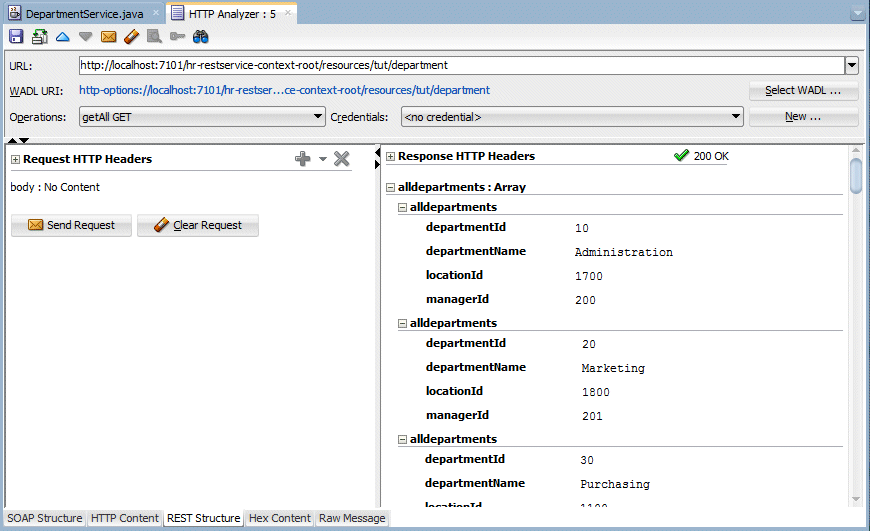Click the gray down-arrow next message icon
The width and height of the screenshot is (870, 531).
point(85,37)
